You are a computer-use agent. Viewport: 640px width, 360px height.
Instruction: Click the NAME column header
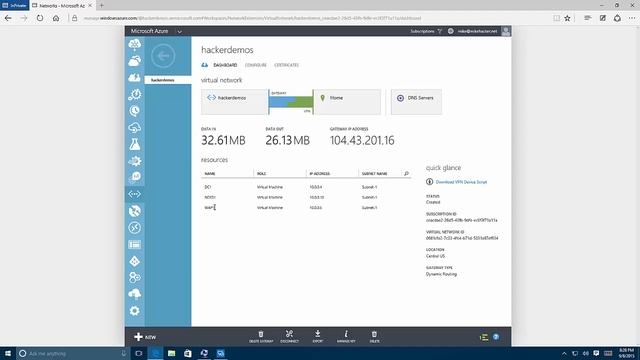[x=210, y=174]
